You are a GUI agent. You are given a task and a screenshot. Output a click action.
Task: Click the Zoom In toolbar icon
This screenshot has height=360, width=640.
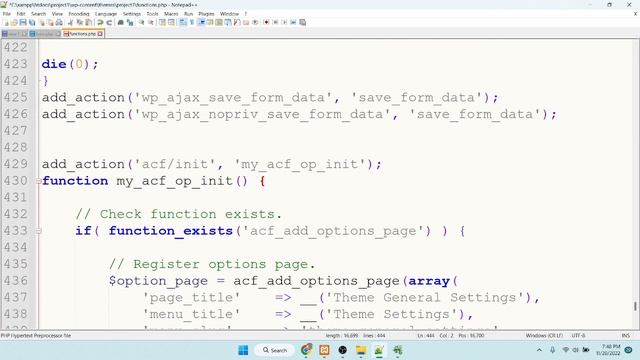(x=142, y=22)
